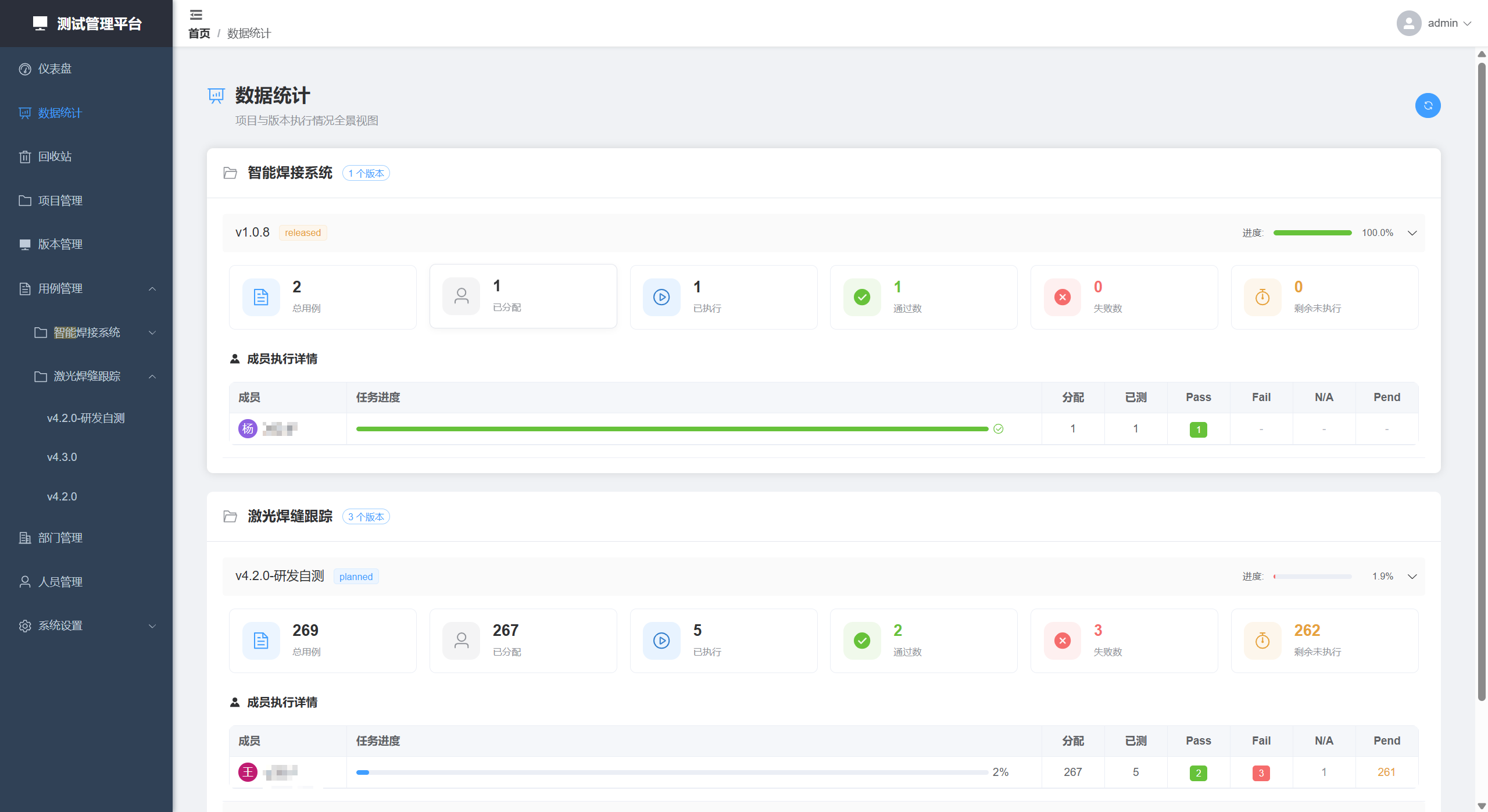The image size is (1488, 812).
Task: Open the 仪表盘 menu item
Action: coord(55,69)
